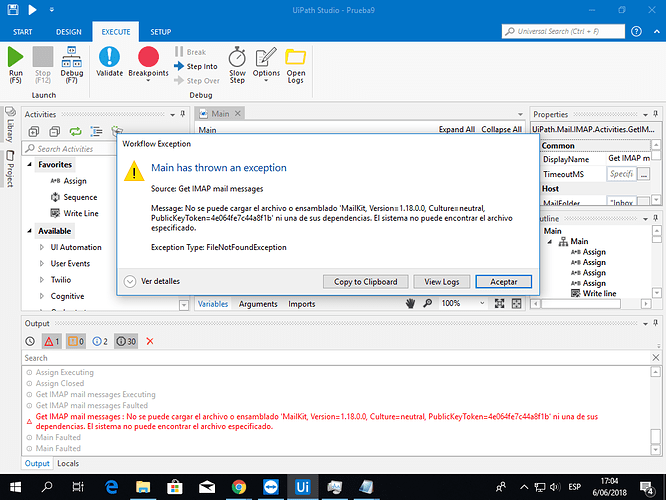
Task: Toggle the warning filter showing 0
Action: [x=76, y=341]
